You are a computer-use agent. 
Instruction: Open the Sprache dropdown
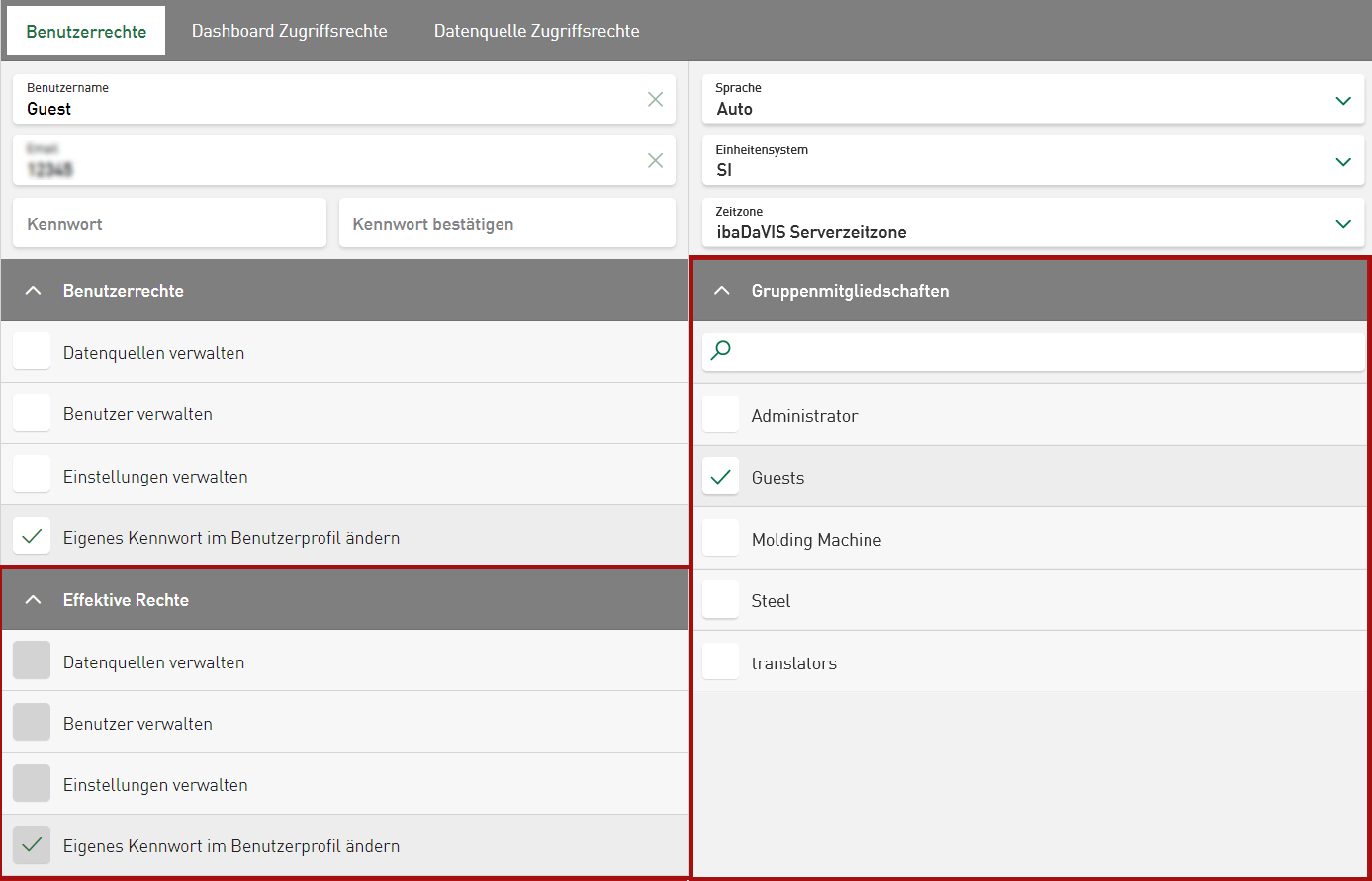tap(1342, 100)
